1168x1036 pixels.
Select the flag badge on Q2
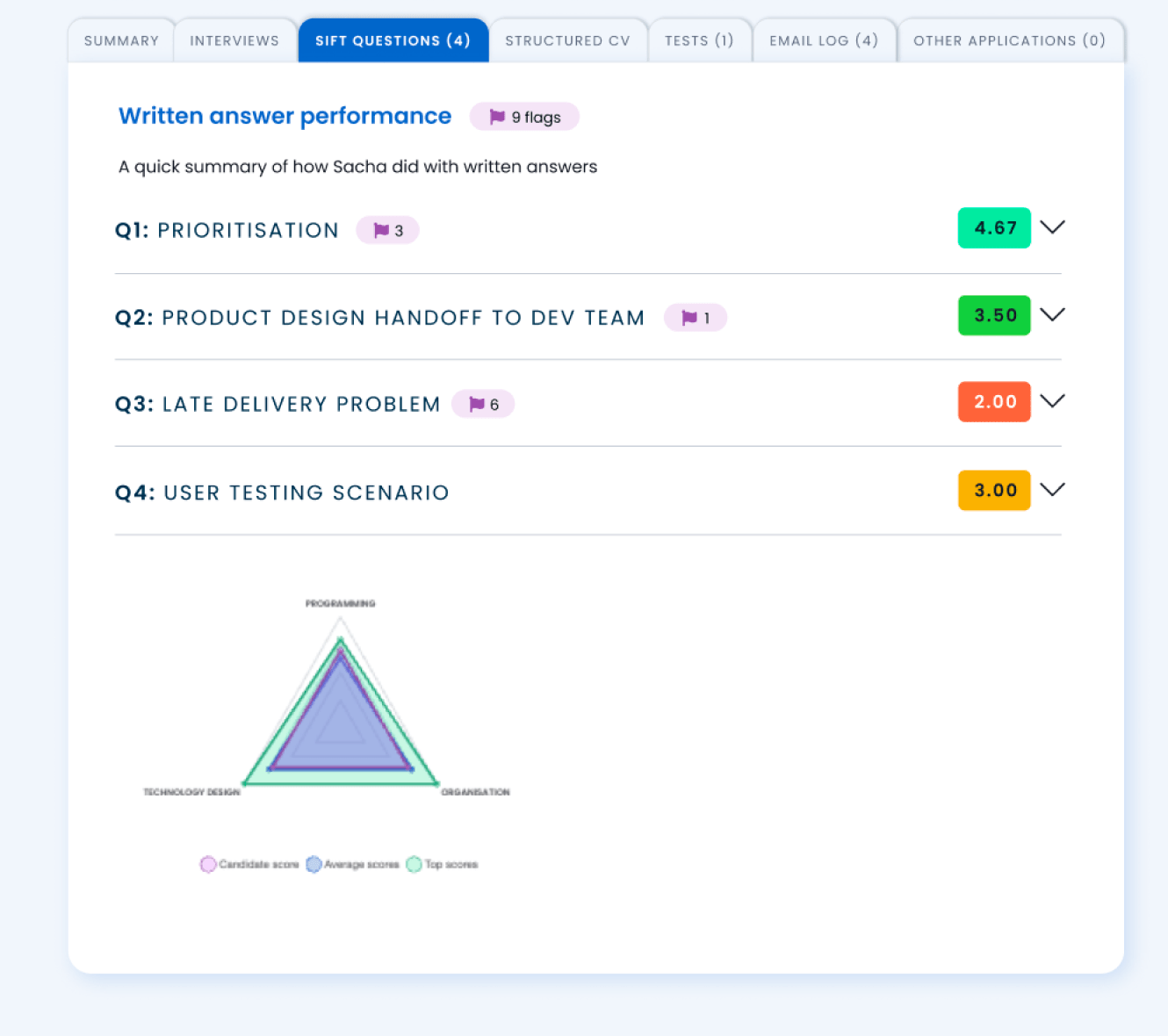[x=696, y=317]
